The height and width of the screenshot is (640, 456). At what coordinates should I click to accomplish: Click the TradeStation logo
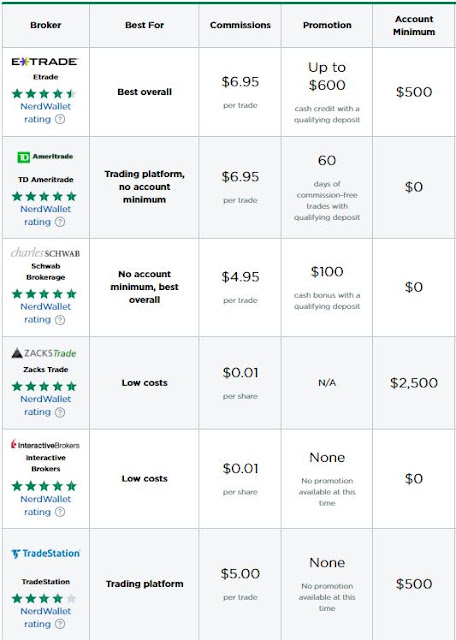click(x=46, y=553)
